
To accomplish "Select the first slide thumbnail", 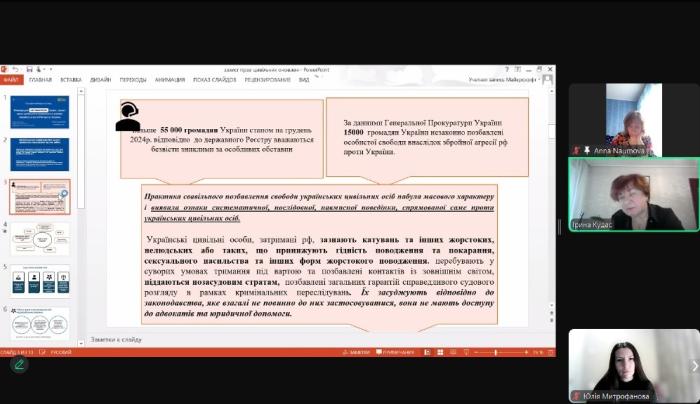I will coord(40,112).
